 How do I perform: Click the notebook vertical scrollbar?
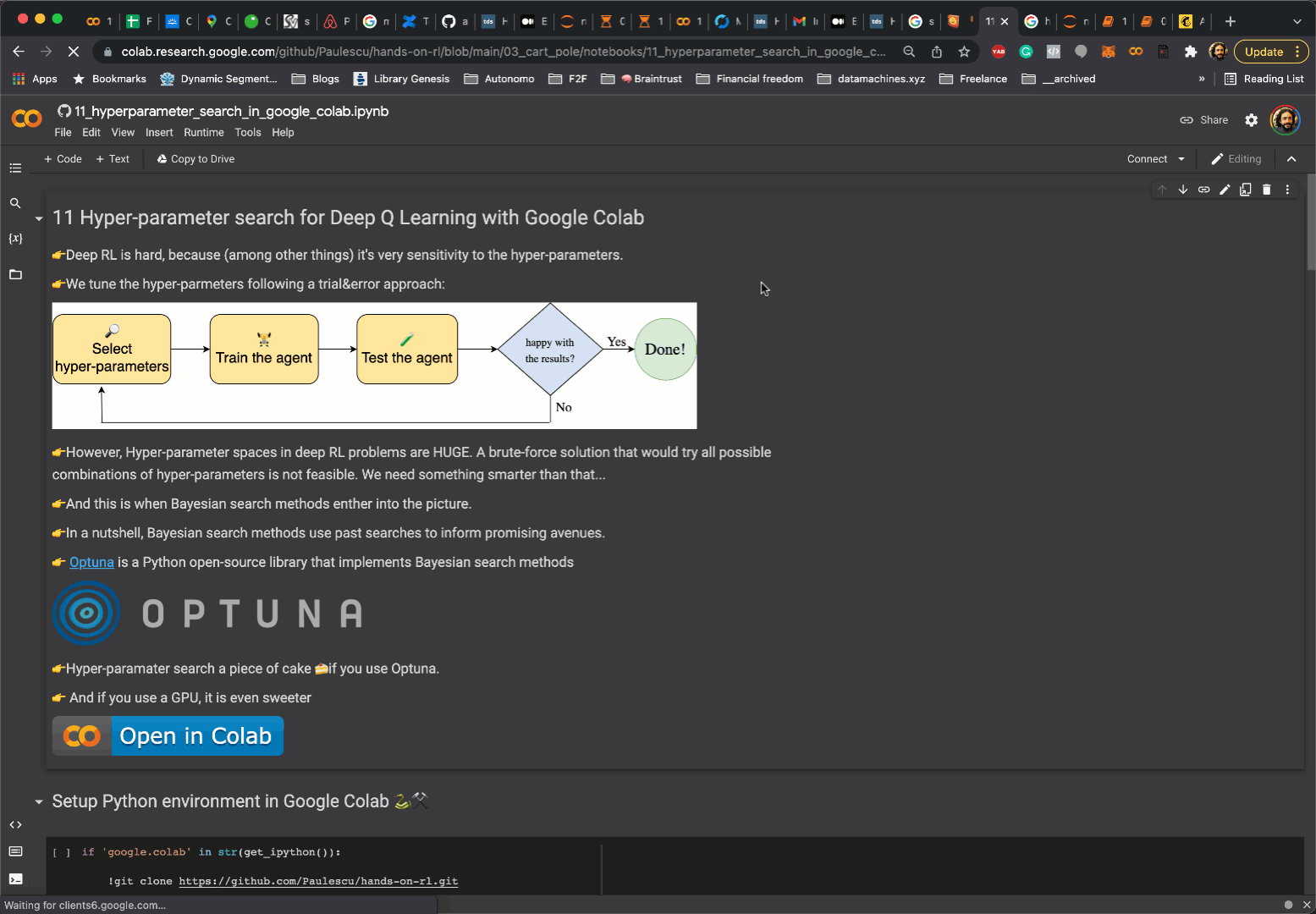coord(1310,222)
